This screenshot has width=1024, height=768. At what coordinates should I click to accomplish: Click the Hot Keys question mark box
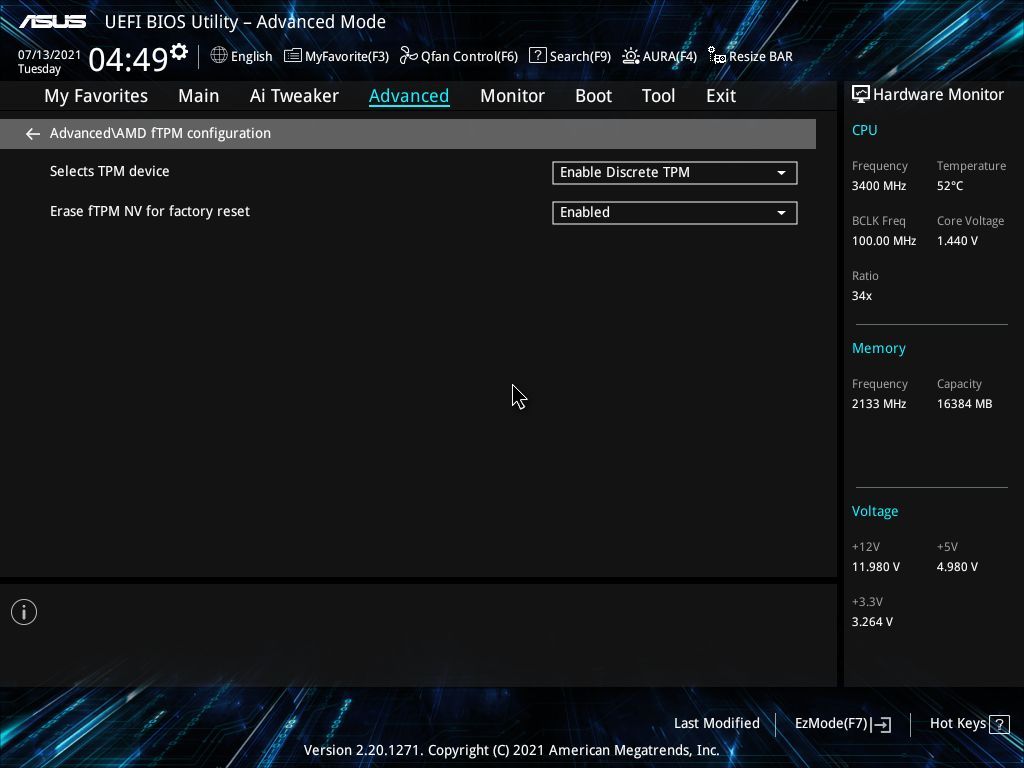[999, 724]
